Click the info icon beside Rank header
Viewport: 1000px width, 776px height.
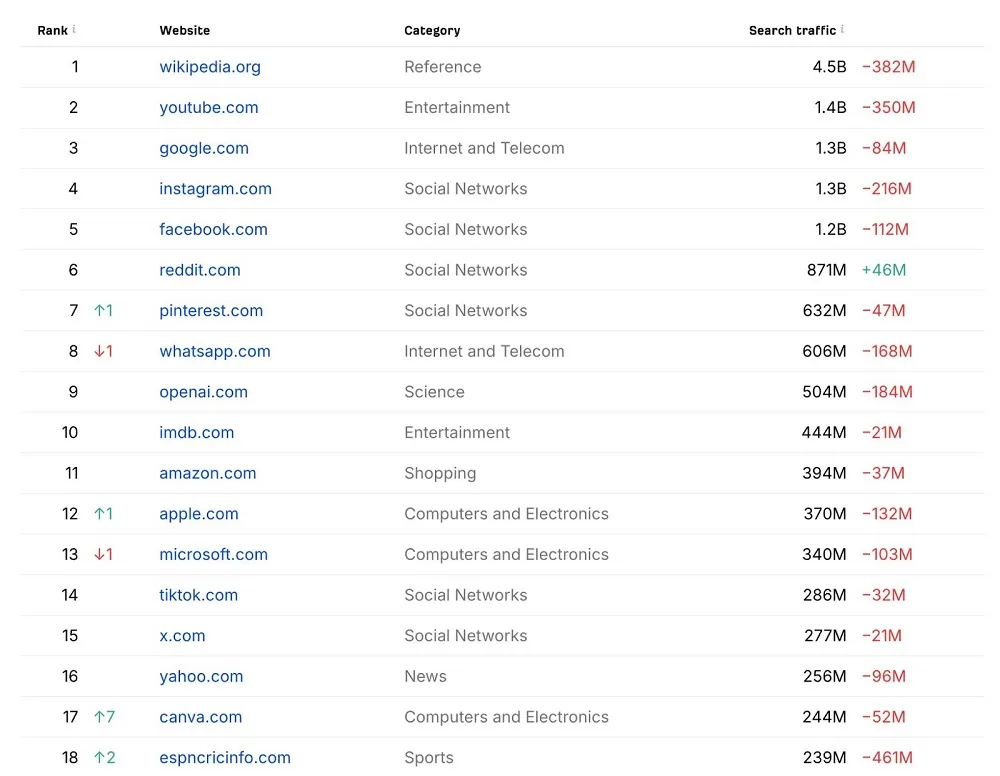(74, 29)
